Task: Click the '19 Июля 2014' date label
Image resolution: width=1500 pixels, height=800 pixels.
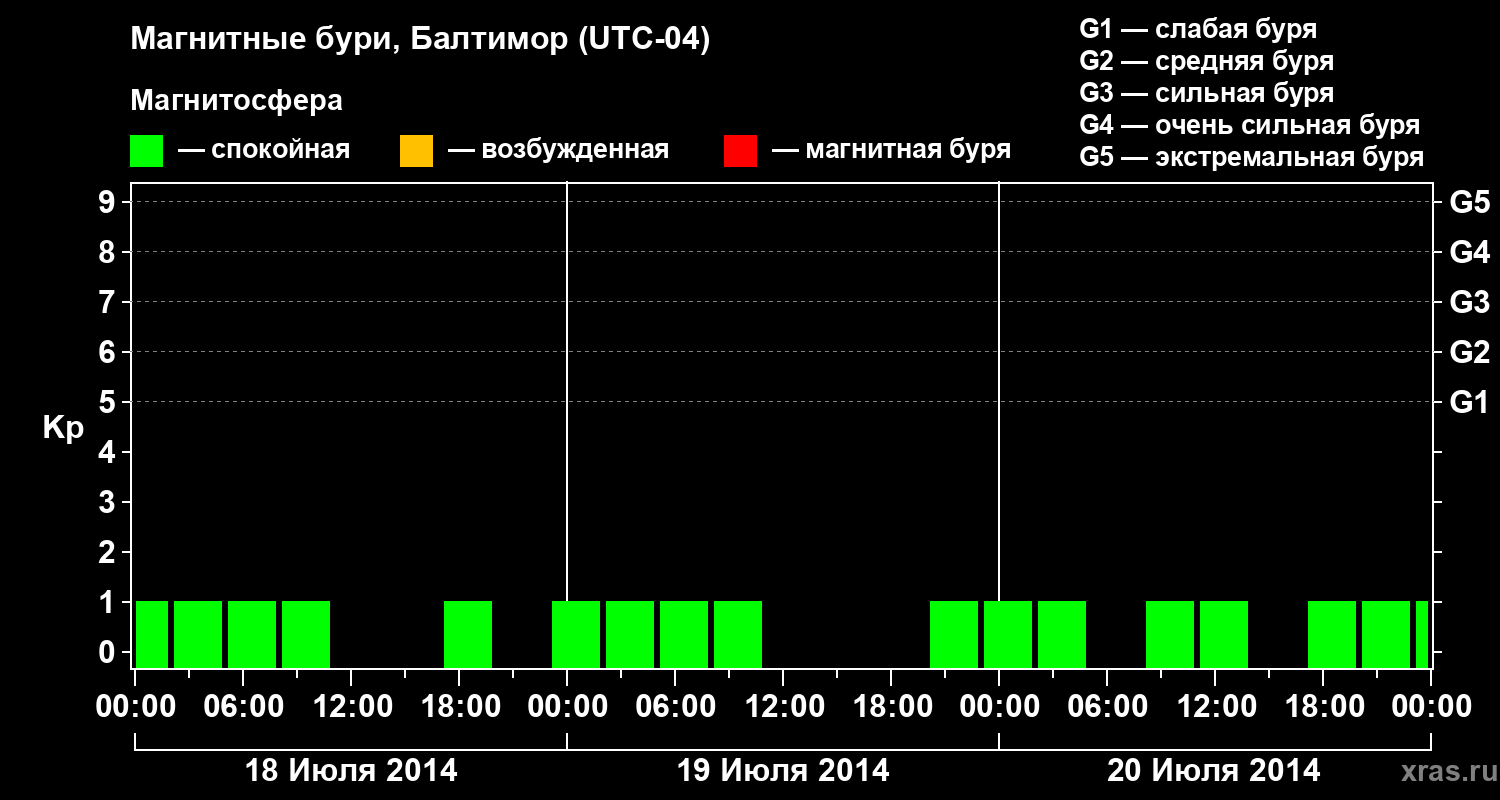Action: 783,771
